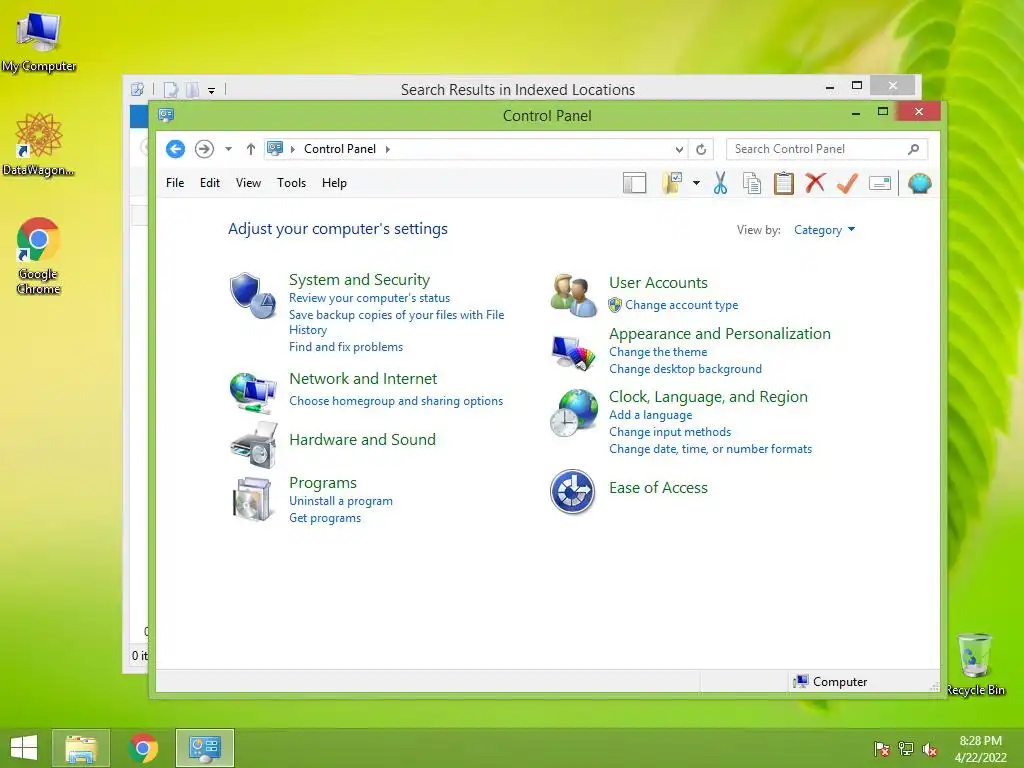The image size is (1024, 768).
Task: Click Get programs link
Action: click(325, 518)
